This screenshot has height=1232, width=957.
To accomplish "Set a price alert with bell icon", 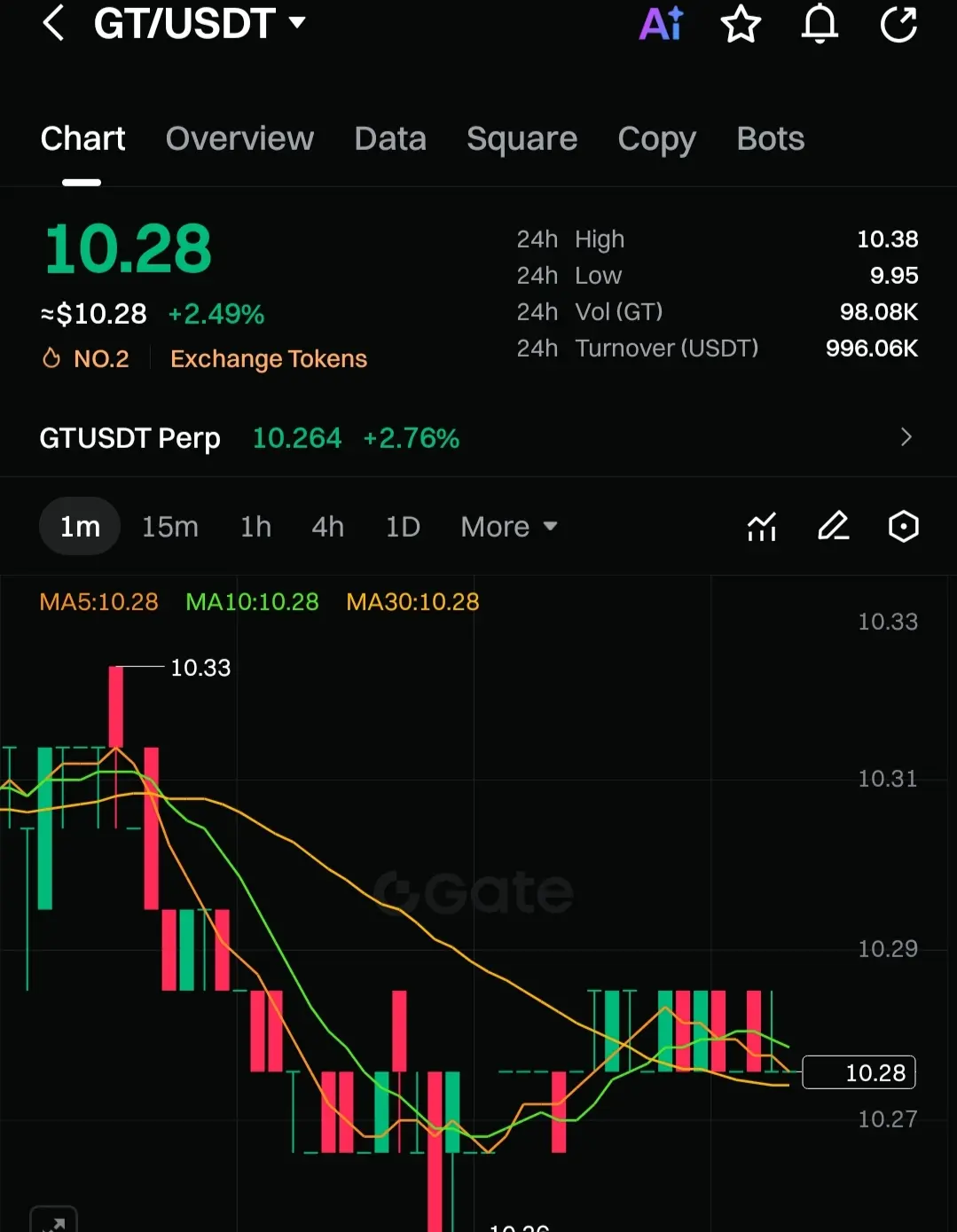I will point(820,24).
